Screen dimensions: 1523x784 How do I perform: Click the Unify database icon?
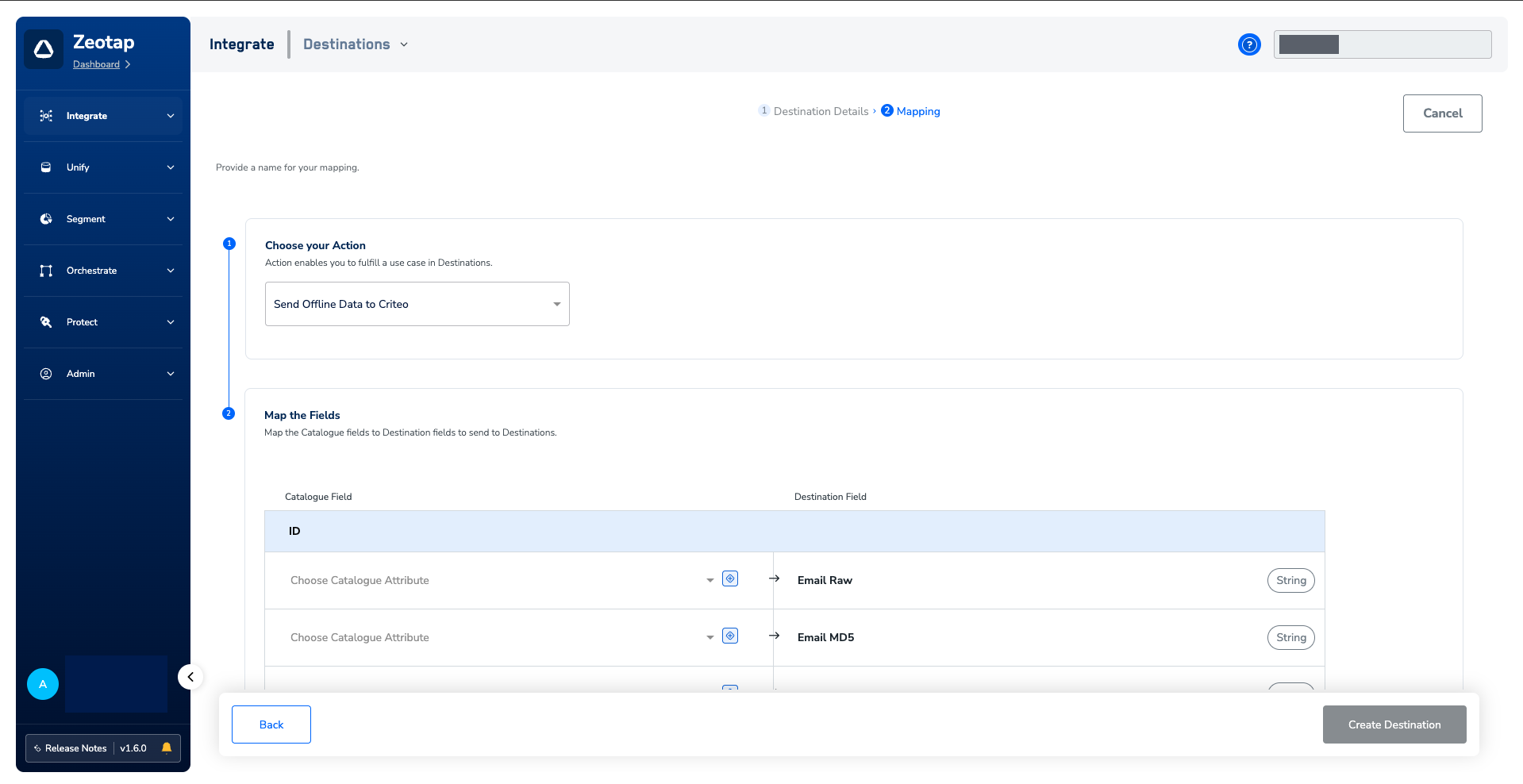pyautogui.click(x=46, y=167)
